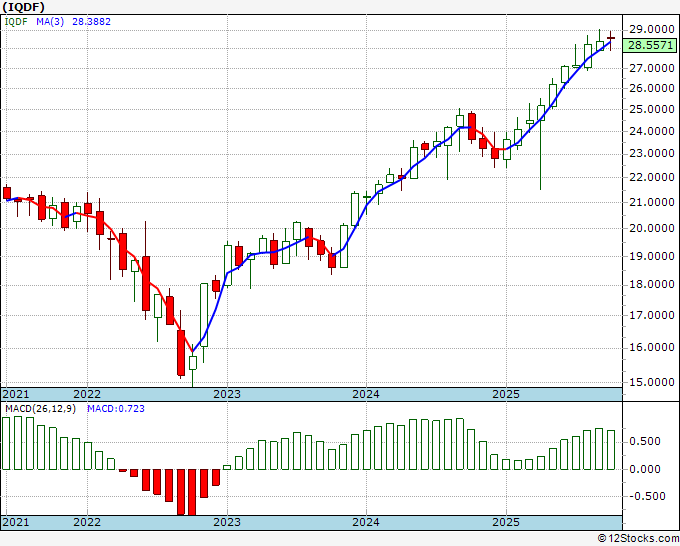
Task: Click 2025 on the price chart timeline
Action: click(x=506, y=394)
